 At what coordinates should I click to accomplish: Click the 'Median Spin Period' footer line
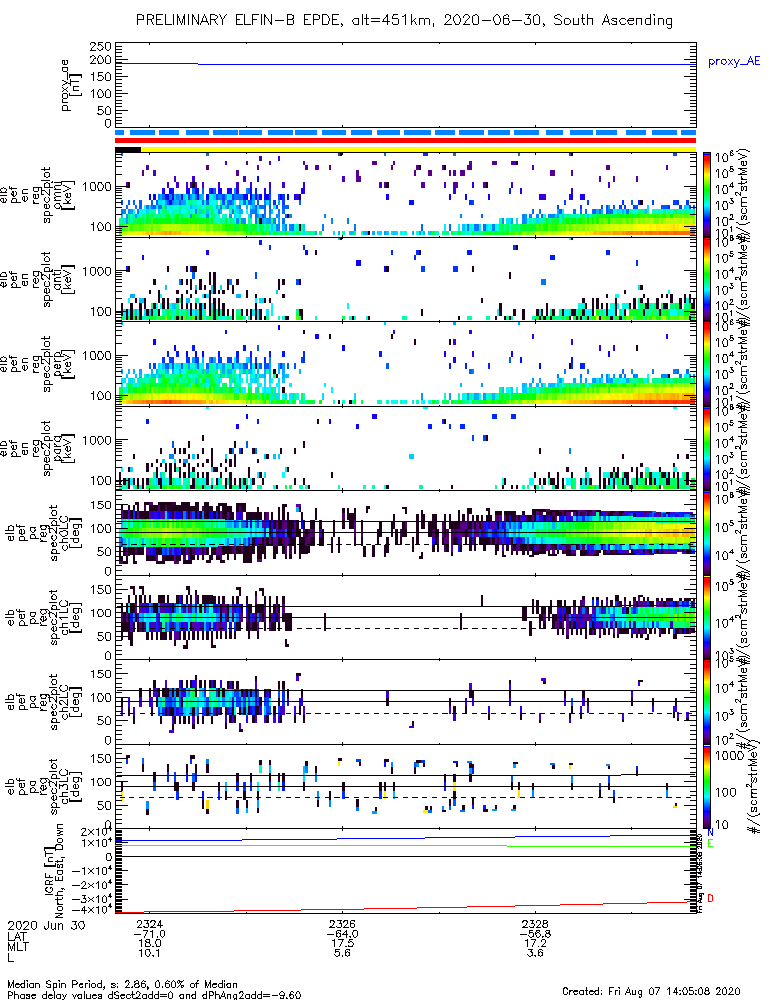coord(122,984)
